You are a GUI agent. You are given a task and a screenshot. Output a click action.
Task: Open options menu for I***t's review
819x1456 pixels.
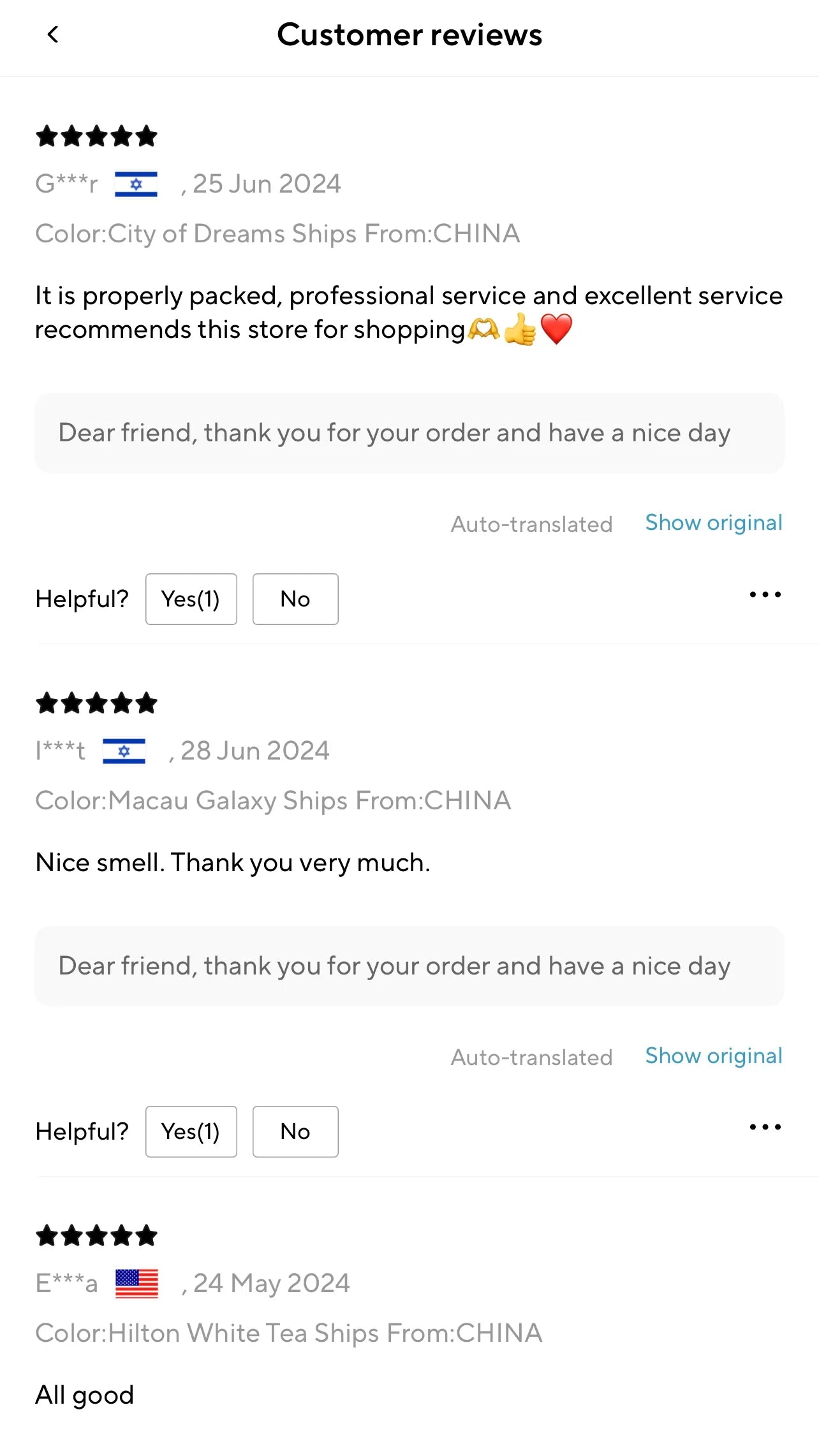tap(765, 1127)
